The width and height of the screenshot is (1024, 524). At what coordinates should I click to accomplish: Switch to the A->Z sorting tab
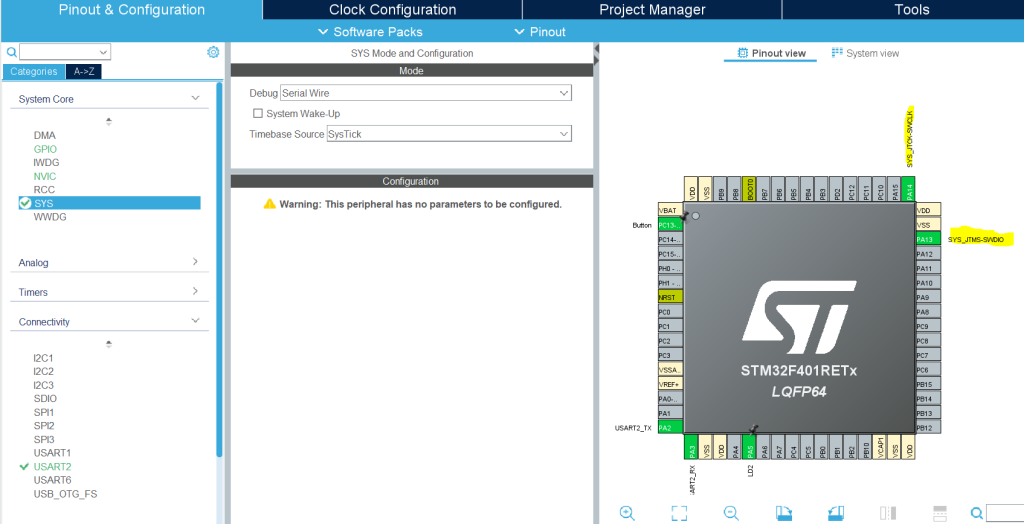(83, 72)
